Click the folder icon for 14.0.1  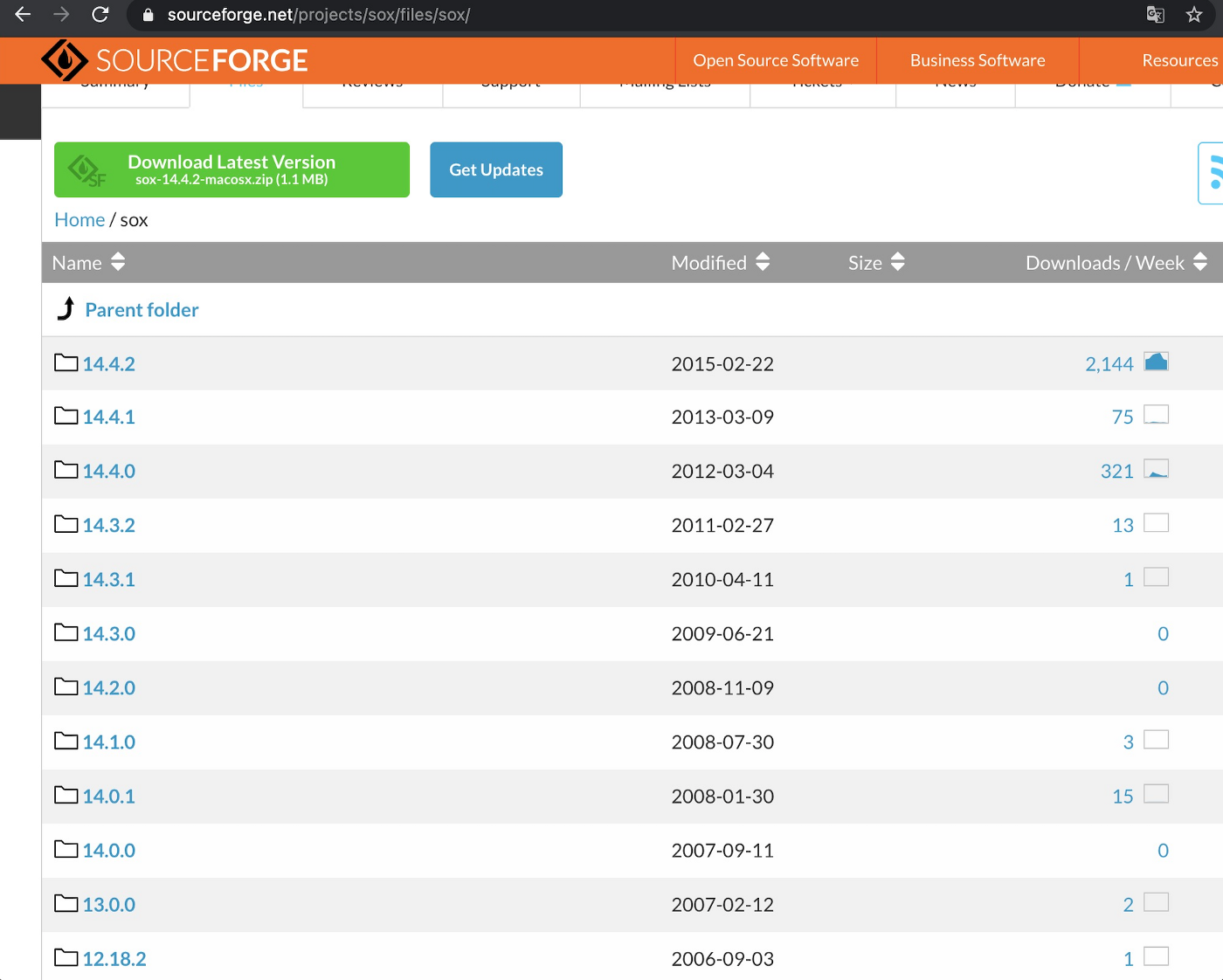click(66, 795)
